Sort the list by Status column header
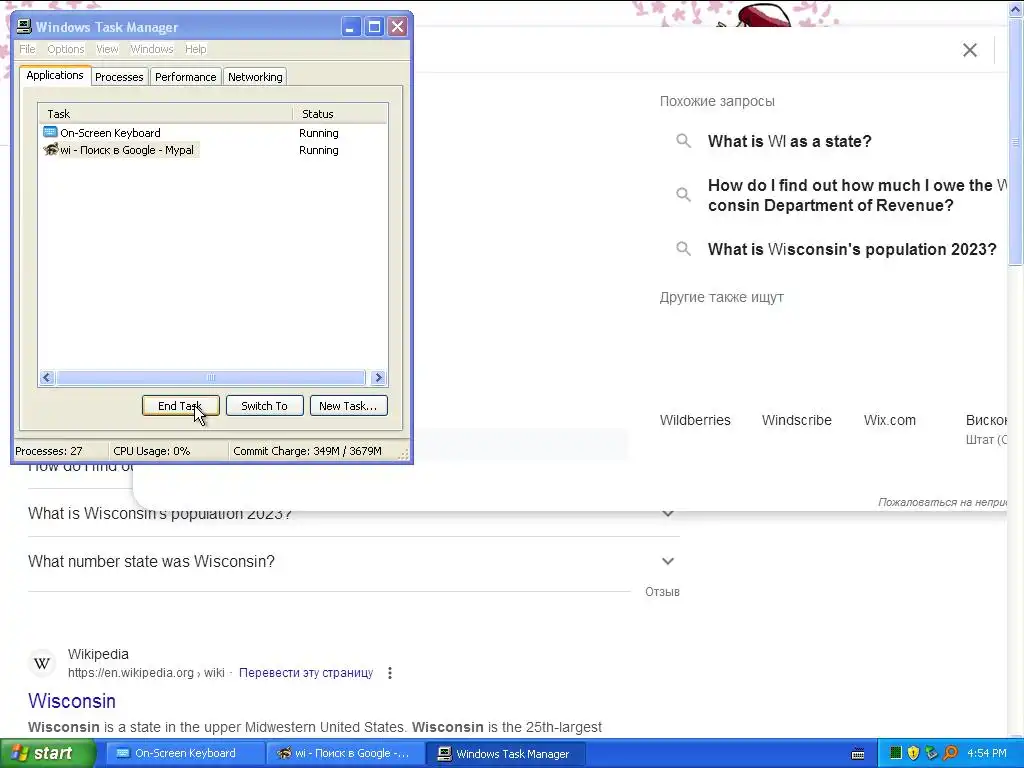 coord(340,114)
